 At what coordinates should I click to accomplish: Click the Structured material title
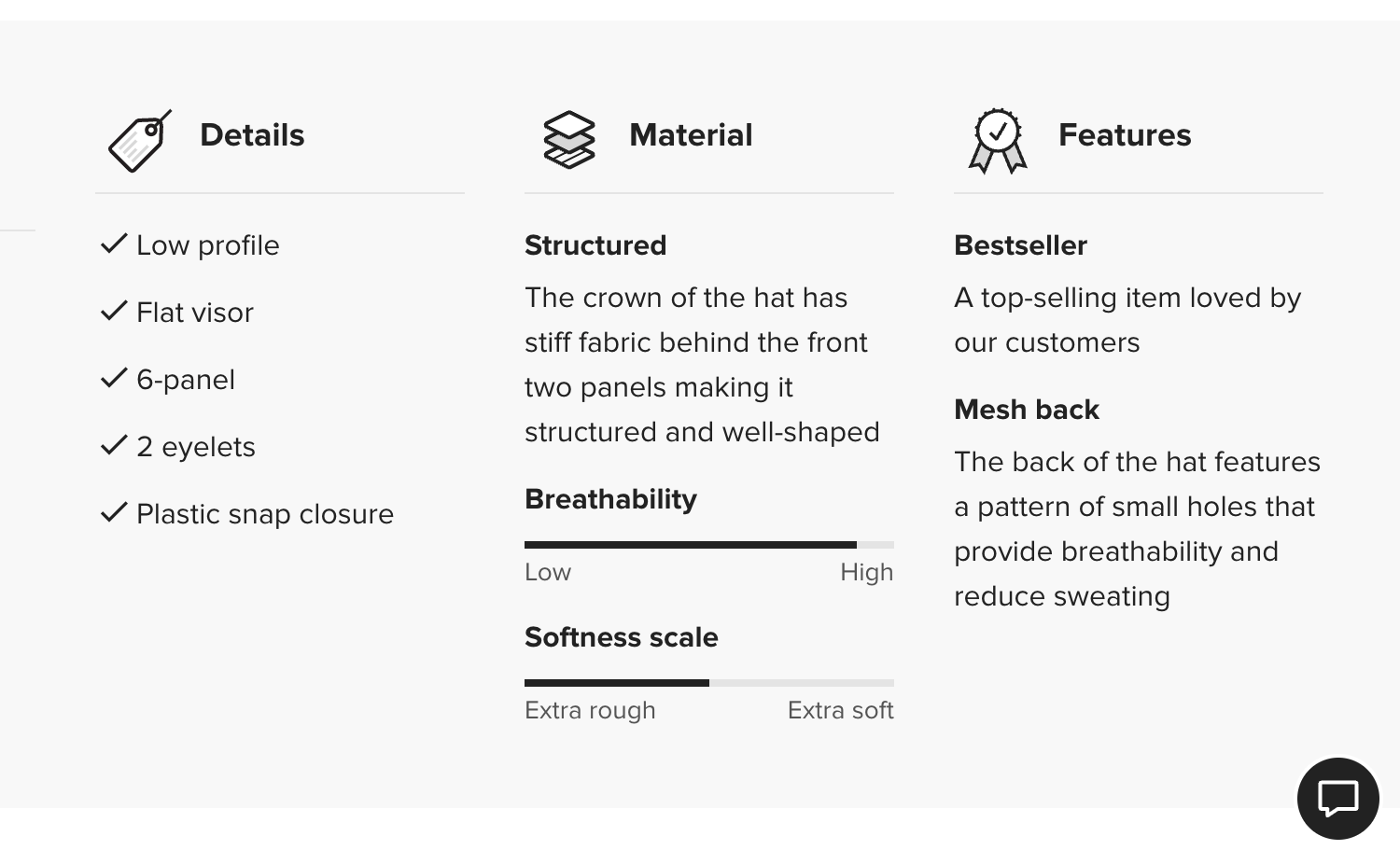(595, 245)
